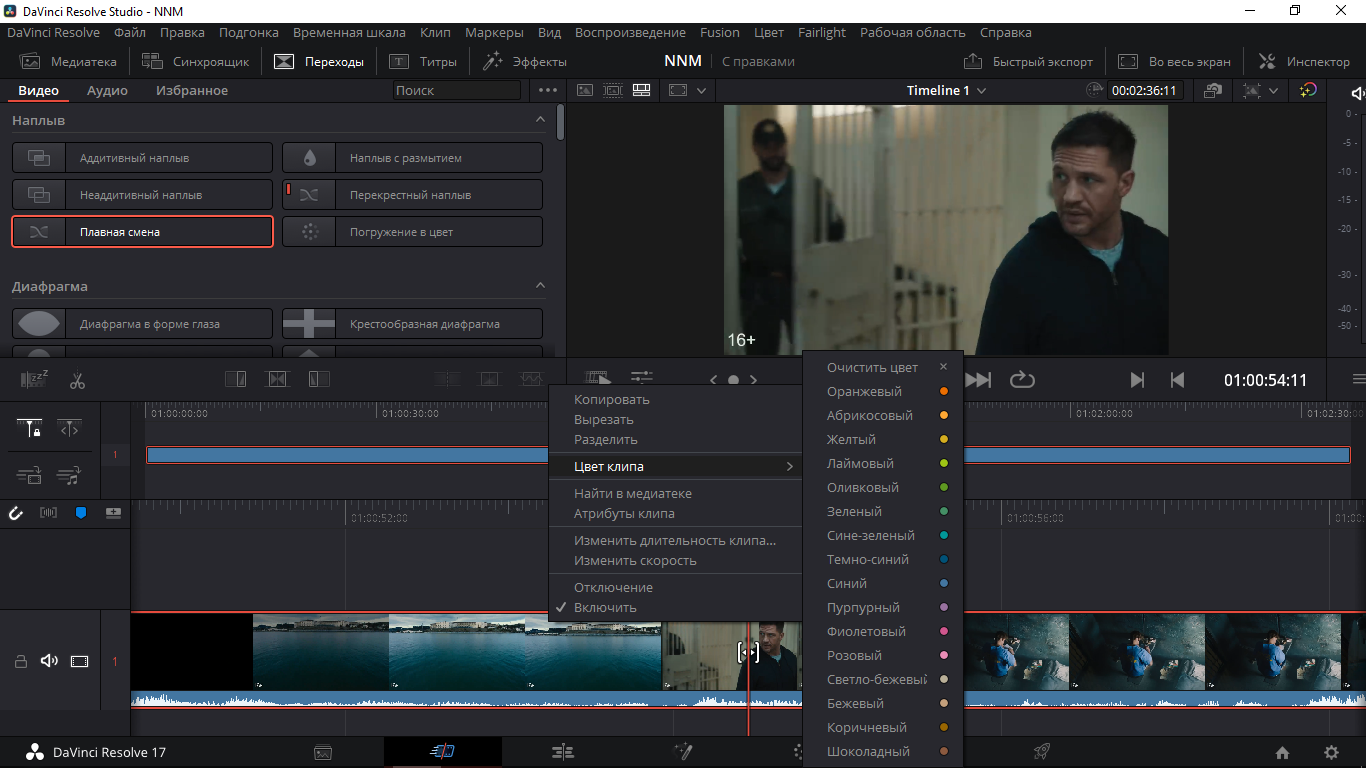1366x768 pixels.
Task: Click the add track plus icon
Action: click(113, 513)
